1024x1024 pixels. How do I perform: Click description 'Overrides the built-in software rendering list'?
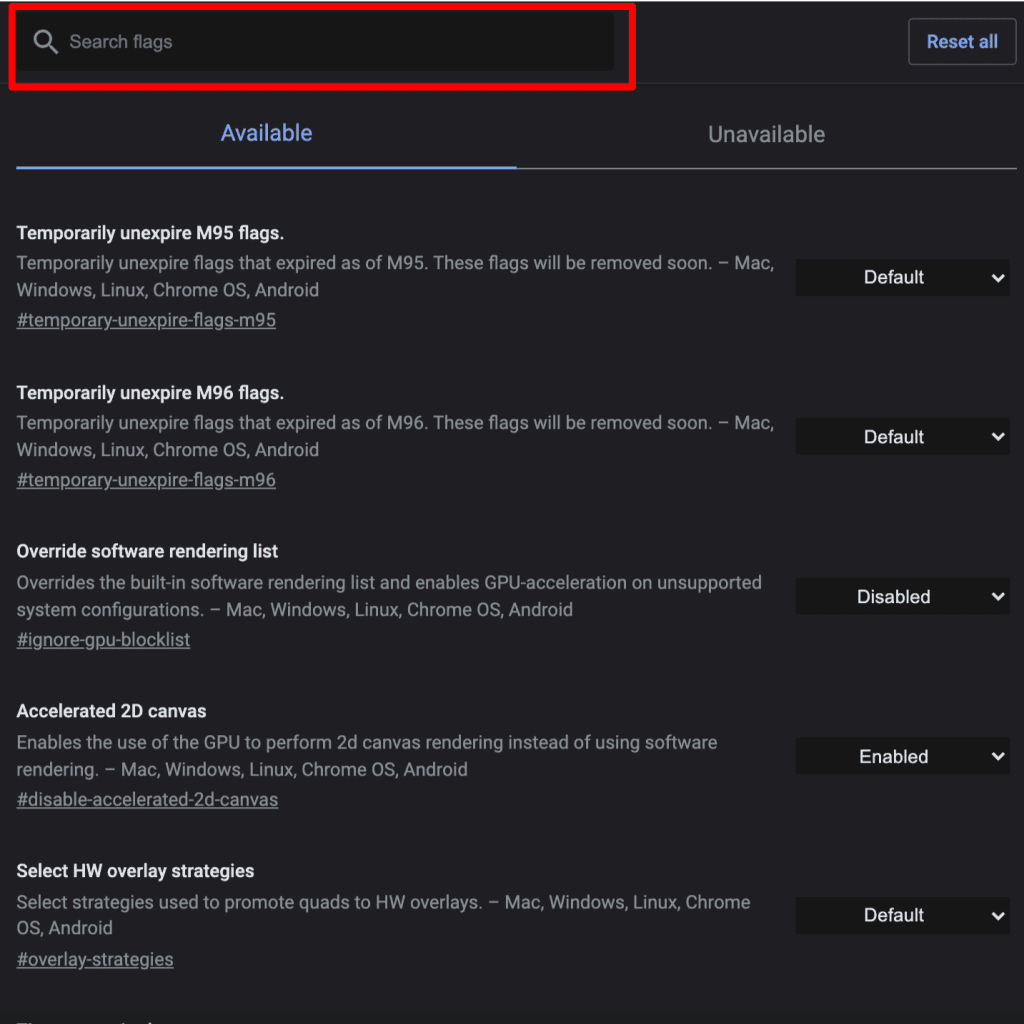(389, 596)
